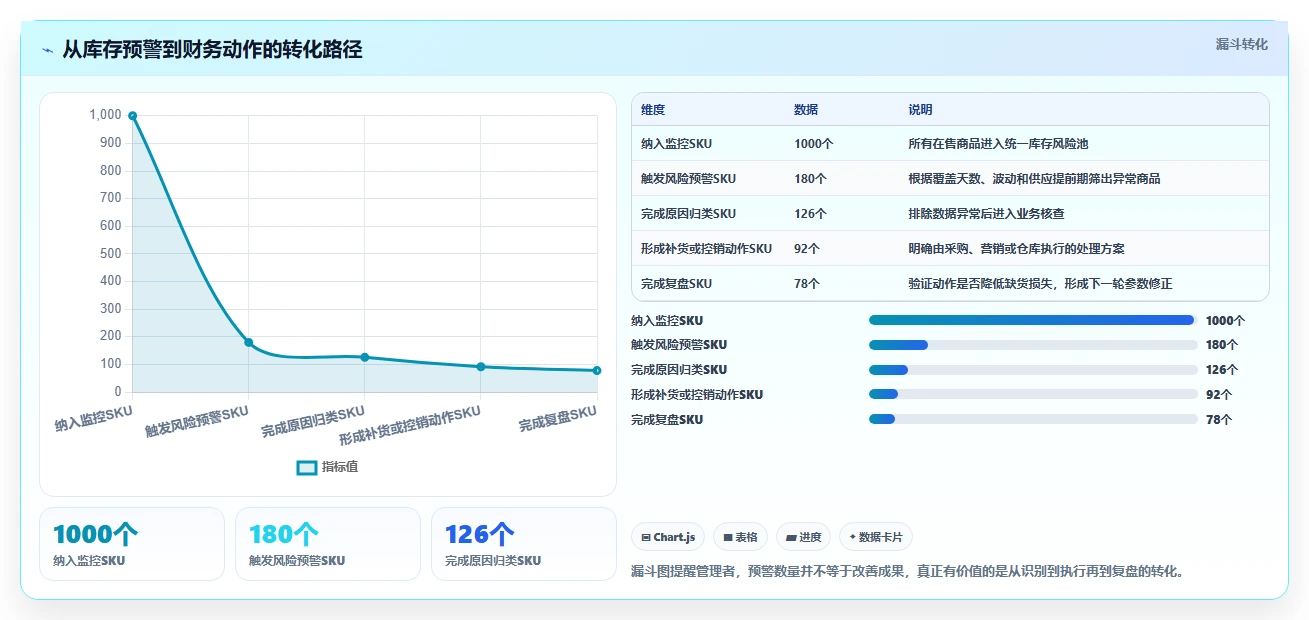Select table cell 126个
Viewport: 1309px width, 620px height.
click(811, 214)
